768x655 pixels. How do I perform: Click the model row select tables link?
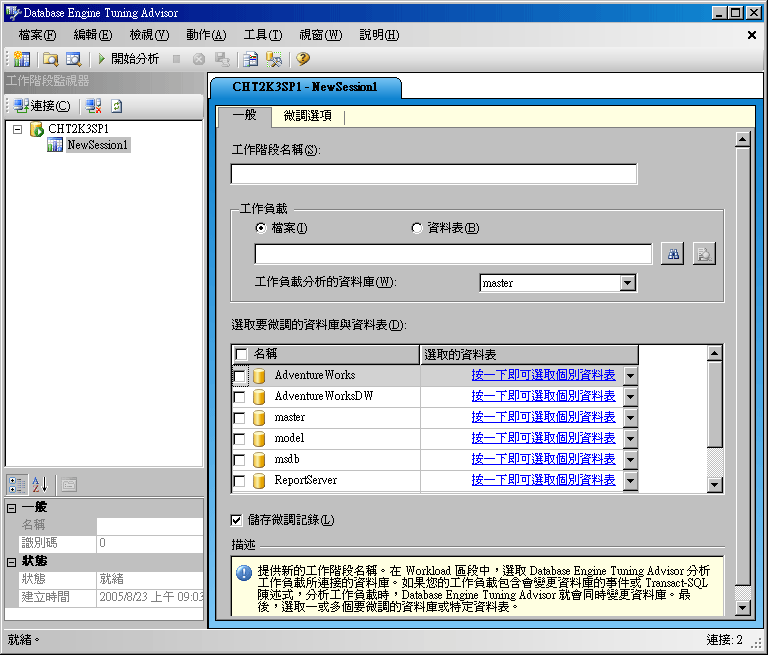pyautogui.click(x=543, y=438)
